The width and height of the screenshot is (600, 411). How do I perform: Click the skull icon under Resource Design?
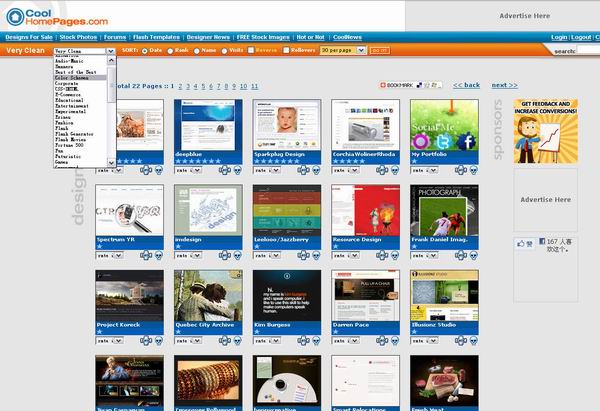click(395, 255)
